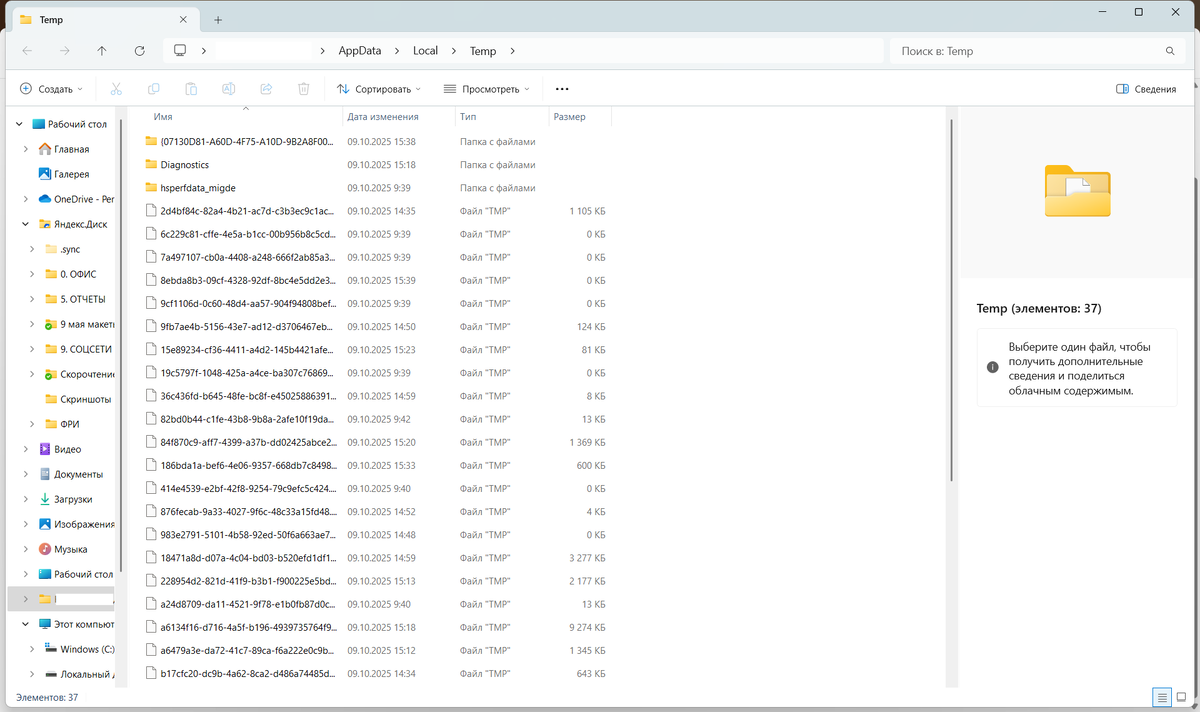
Task: Click the Local breadcrumb segment
Action: coord(425,51)
